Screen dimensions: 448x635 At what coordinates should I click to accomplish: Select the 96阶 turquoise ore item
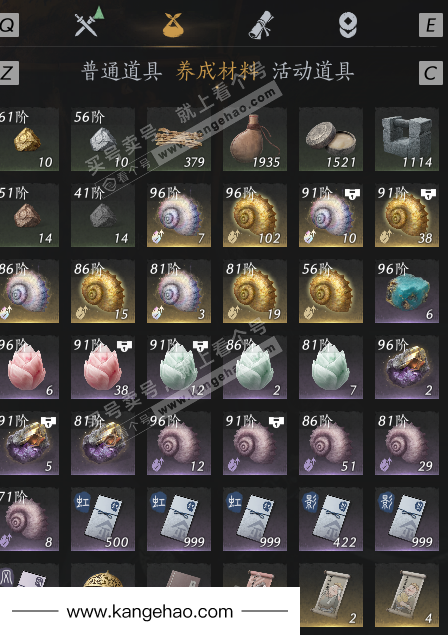407,291
